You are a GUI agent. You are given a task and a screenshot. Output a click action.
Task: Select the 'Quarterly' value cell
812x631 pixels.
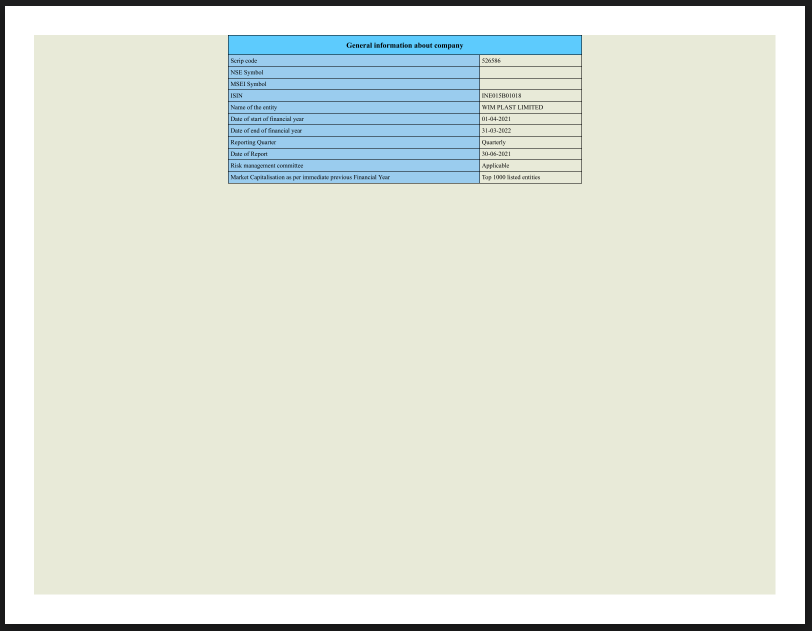pyautogui.click(x=530, y=142)
